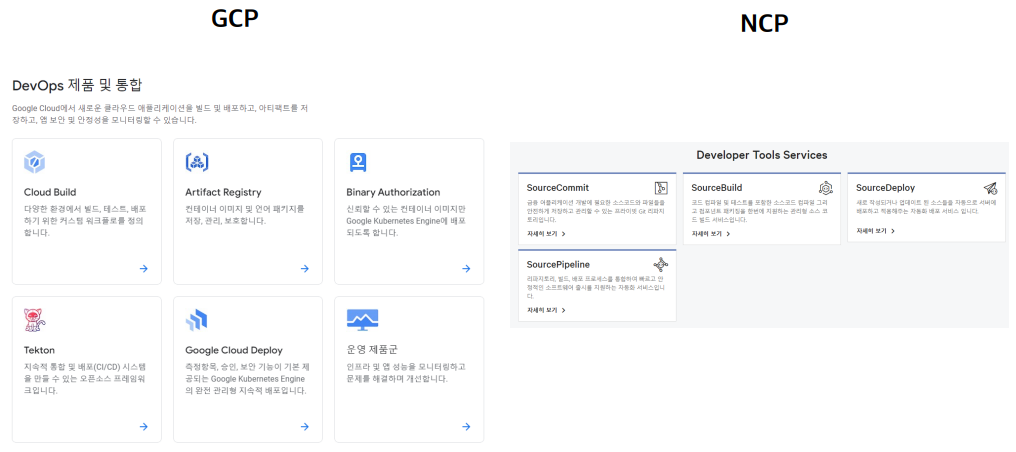Click the GCP heading label
Viewport: 1016px width, 452px height.
point(235,17)
